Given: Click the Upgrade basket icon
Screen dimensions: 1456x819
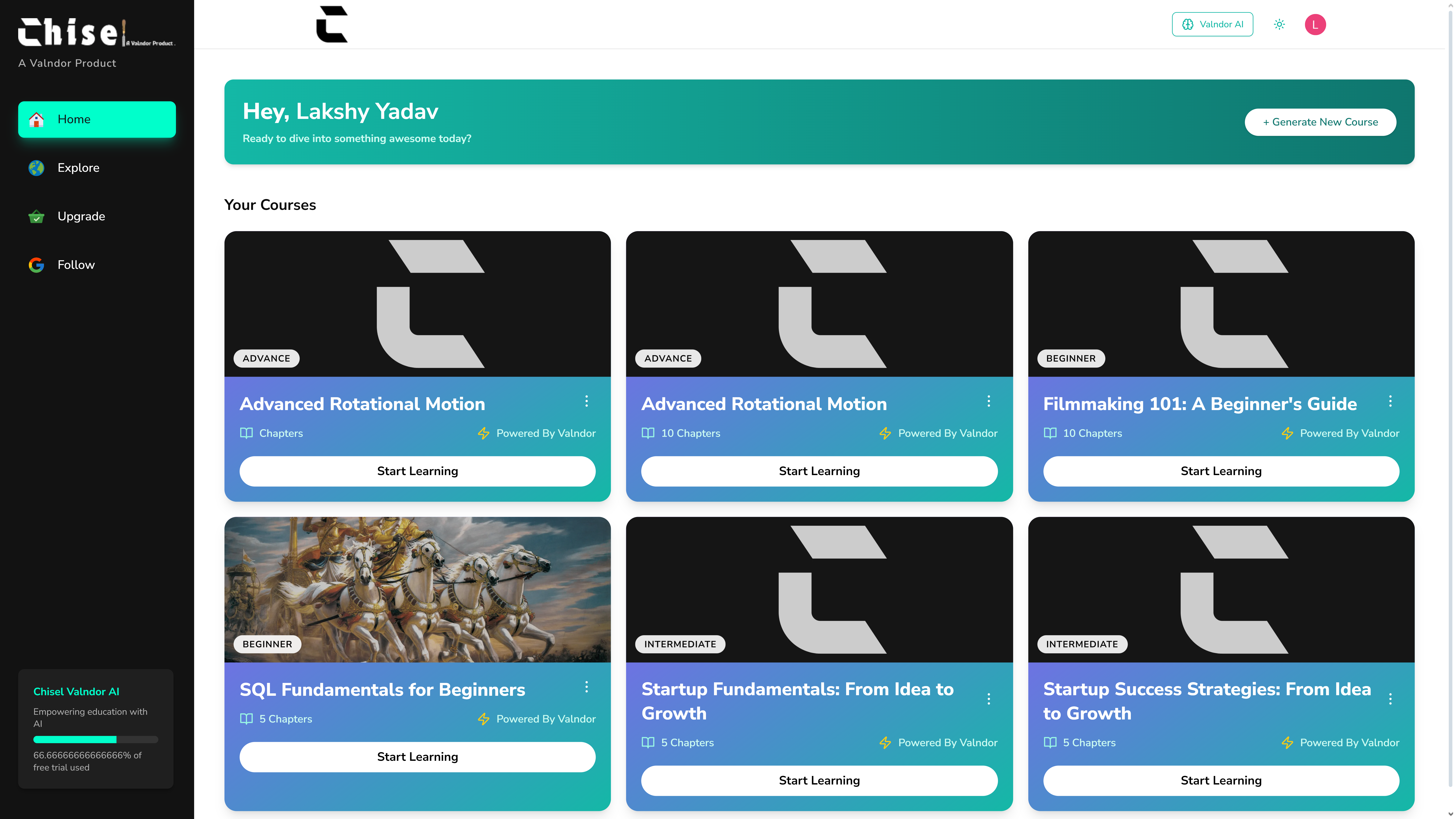Looking at the screenshot, I should point(36,217).
